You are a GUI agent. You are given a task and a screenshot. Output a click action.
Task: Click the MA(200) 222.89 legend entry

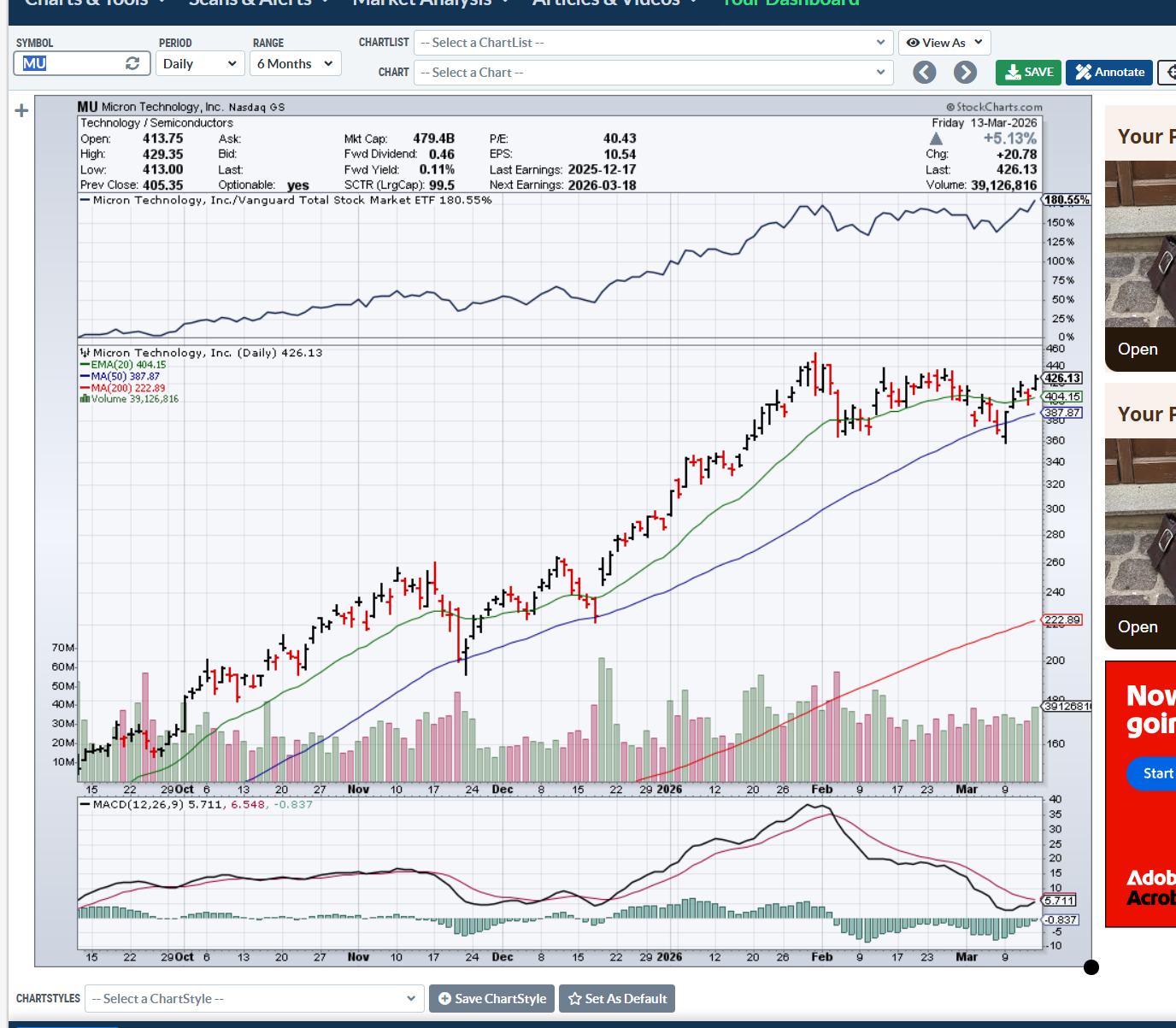point(122,388)
